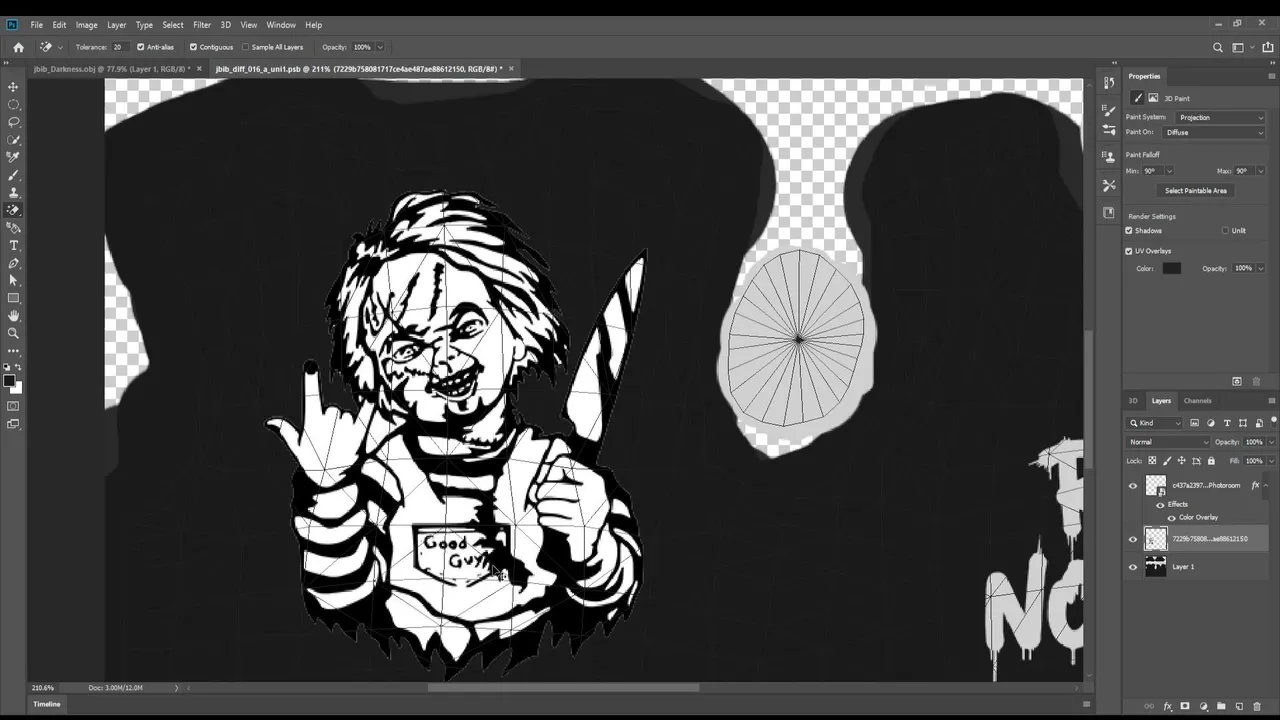
Task: Open UV Overlays opacity dropdown
Action: (1260, 268)
